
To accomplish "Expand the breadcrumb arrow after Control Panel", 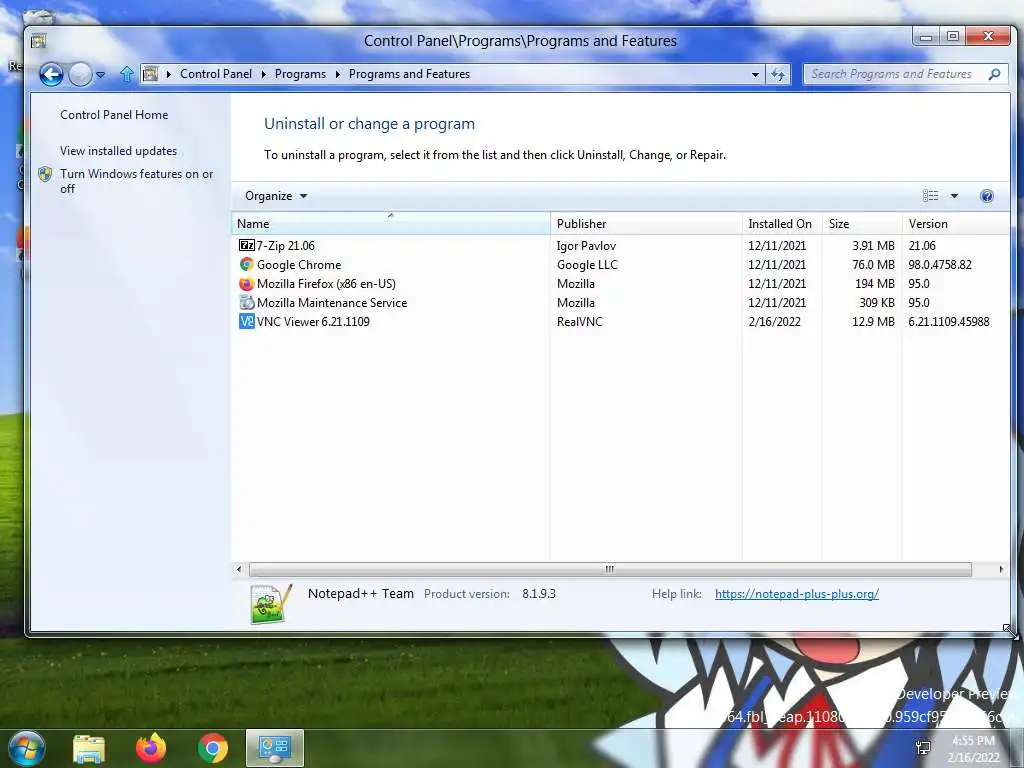I will pyautogui.click(x=264, y=74).
